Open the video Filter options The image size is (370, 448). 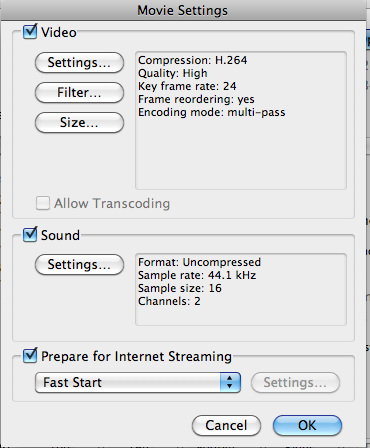coord(79,93)
